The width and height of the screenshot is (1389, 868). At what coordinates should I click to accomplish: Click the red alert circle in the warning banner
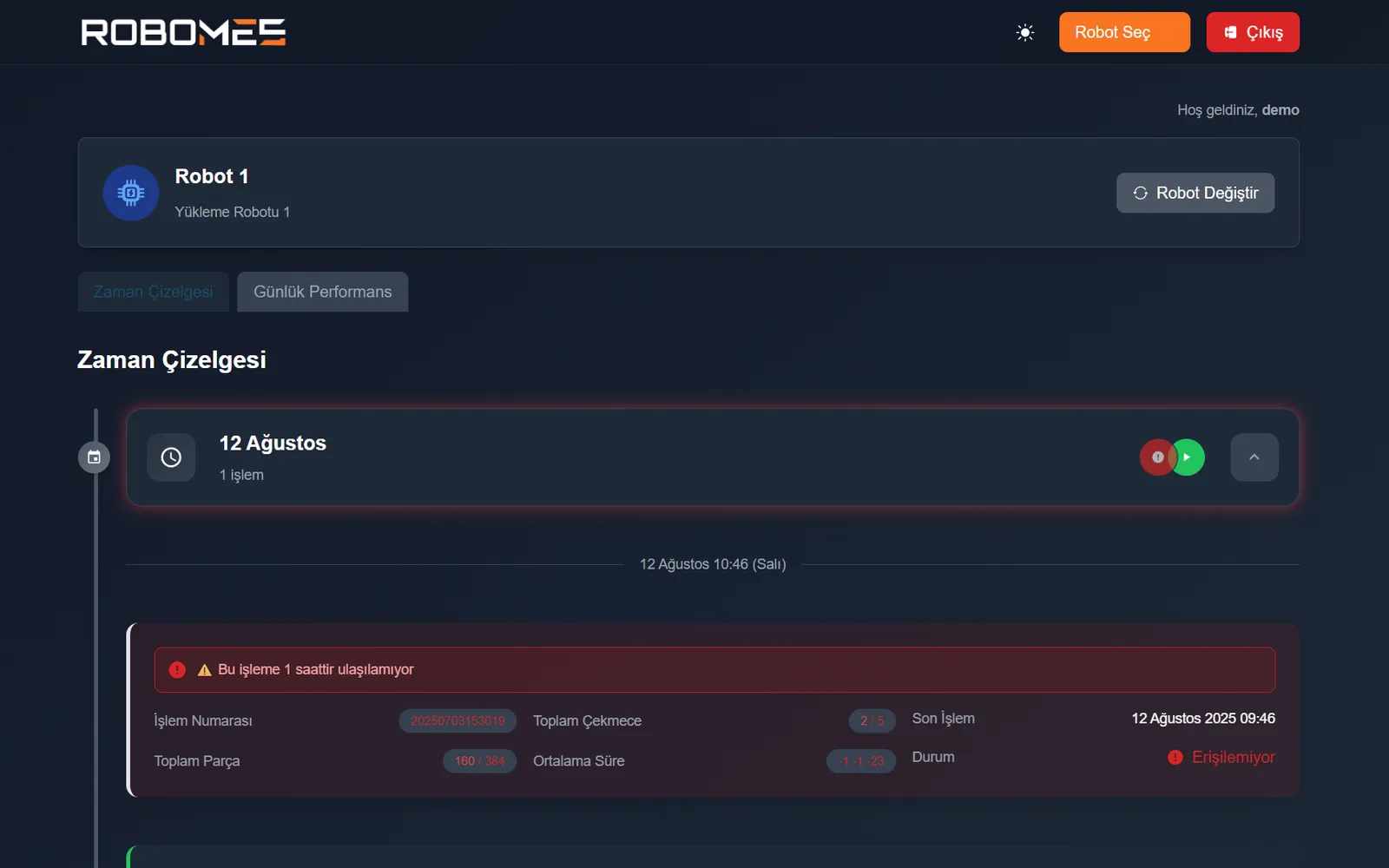tap(177, 670)
